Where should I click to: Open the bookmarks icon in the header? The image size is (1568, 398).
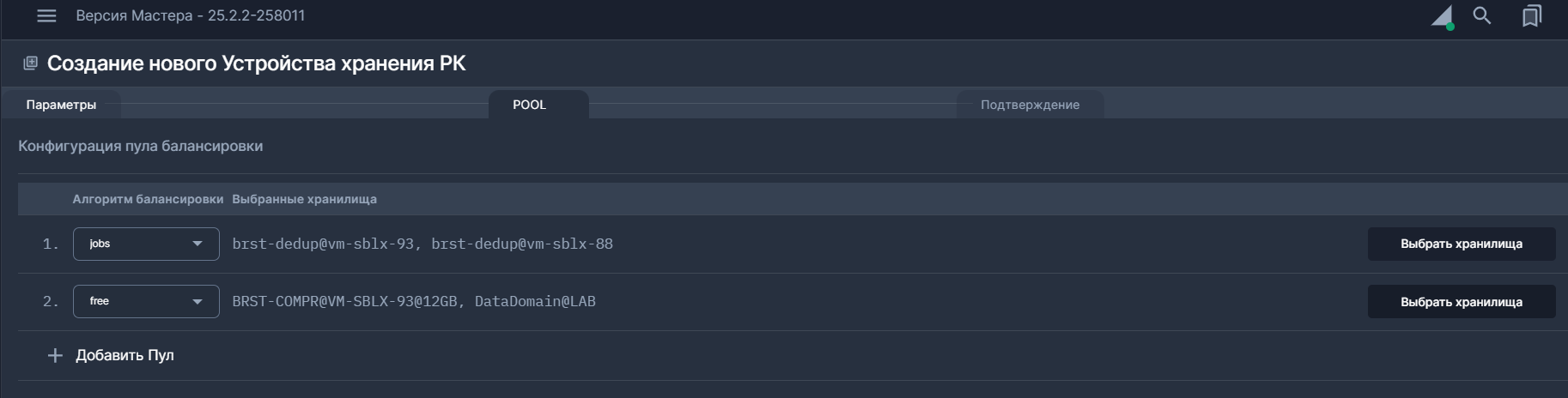(1531, 16)
